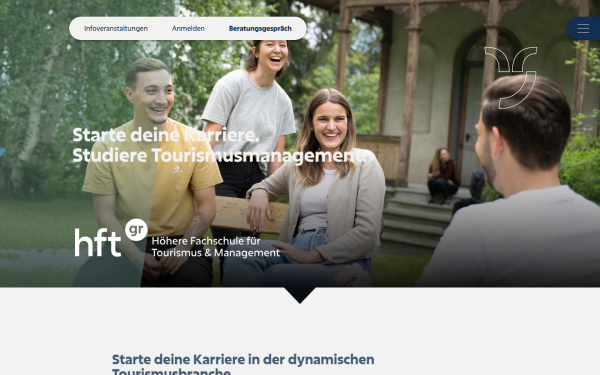Screen dimensions: 600x375
Task: Click the downward triangle below the hero image
Action: [x=300, y=295]
